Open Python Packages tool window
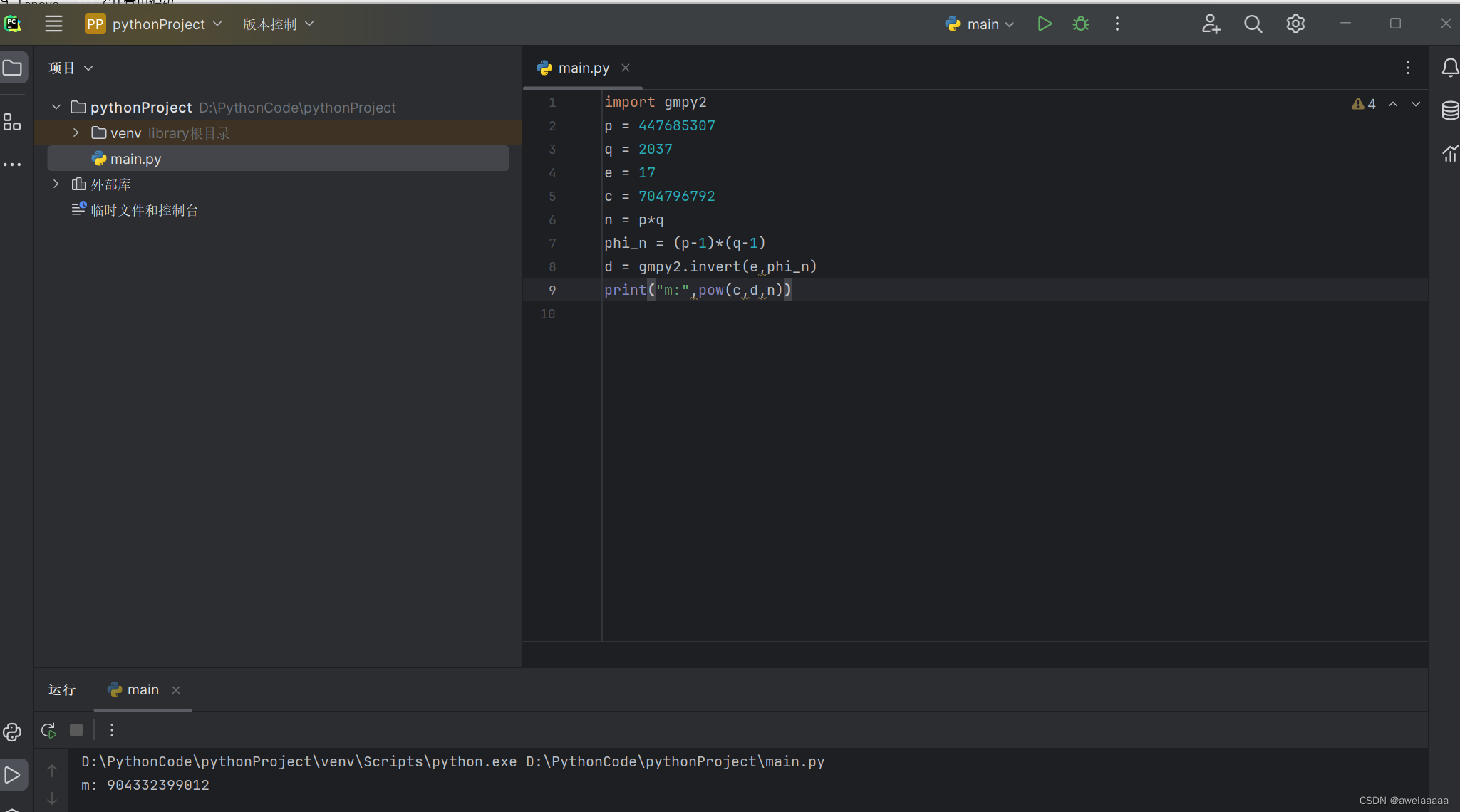 (x=12, y=732)
